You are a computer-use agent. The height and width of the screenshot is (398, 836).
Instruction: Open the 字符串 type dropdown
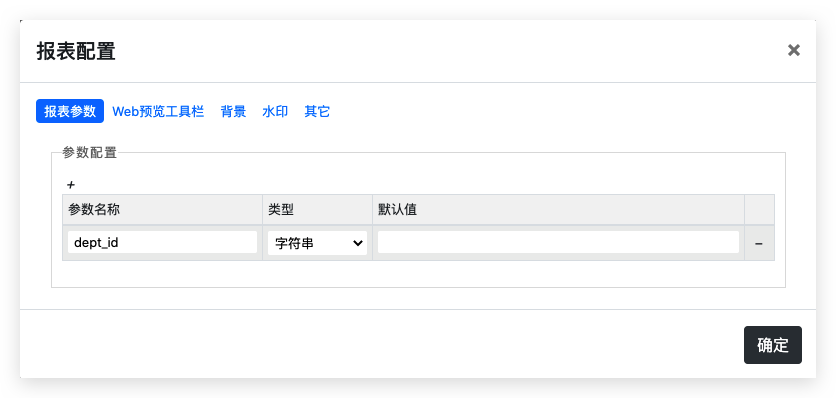[x=317, y=243]
